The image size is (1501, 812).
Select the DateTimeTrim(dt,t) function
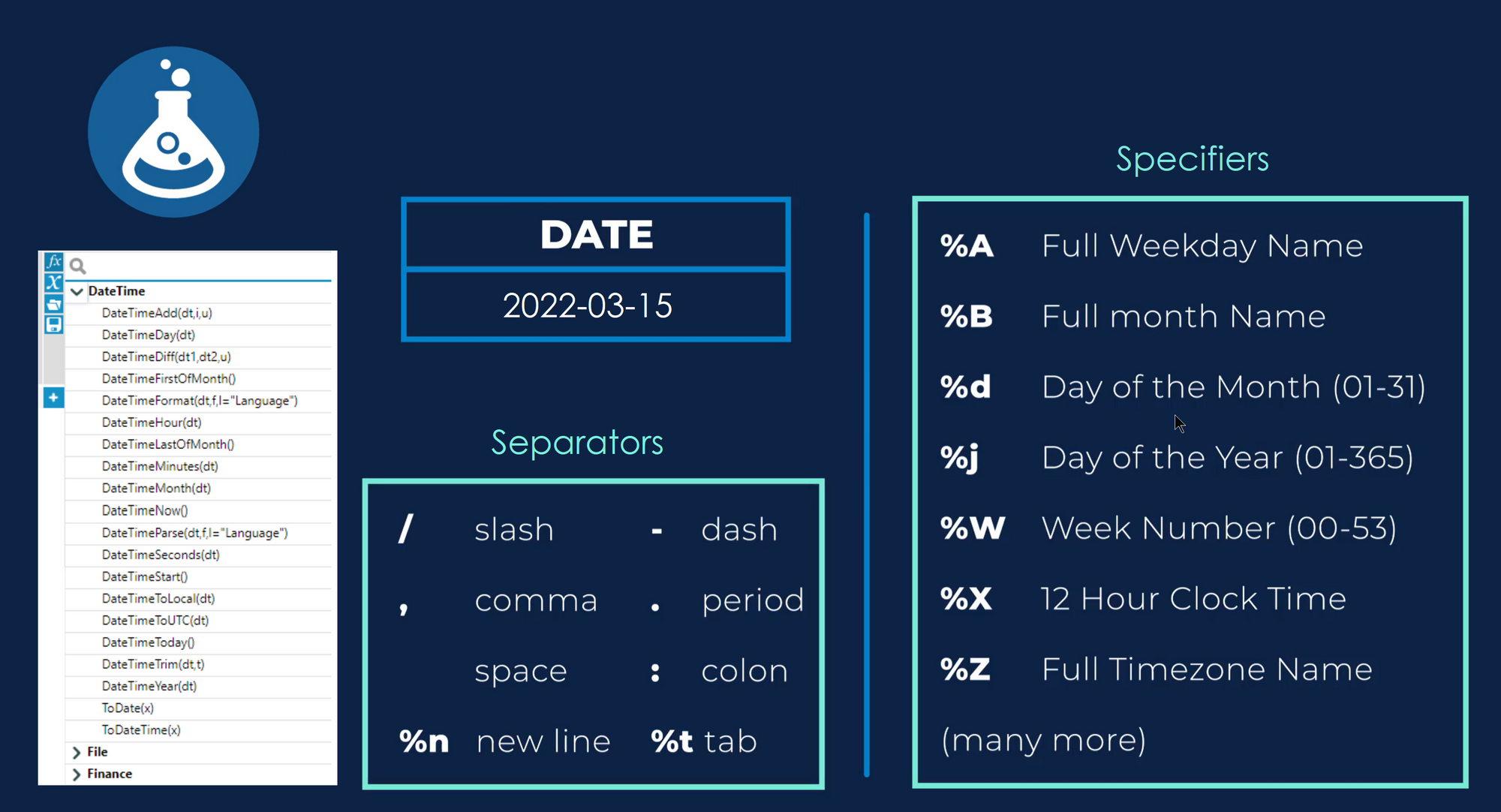(153, 664)
